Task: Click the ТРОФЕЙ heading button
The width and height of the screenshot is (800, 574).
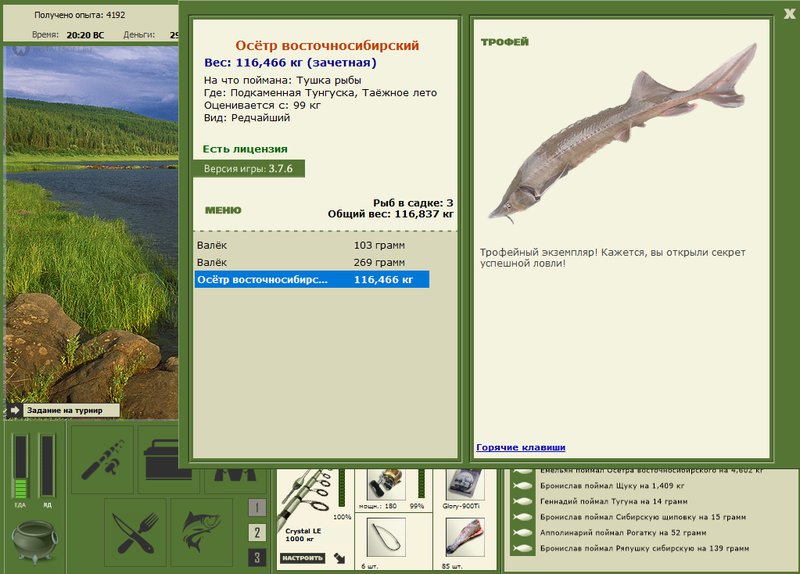Action: 505,42
